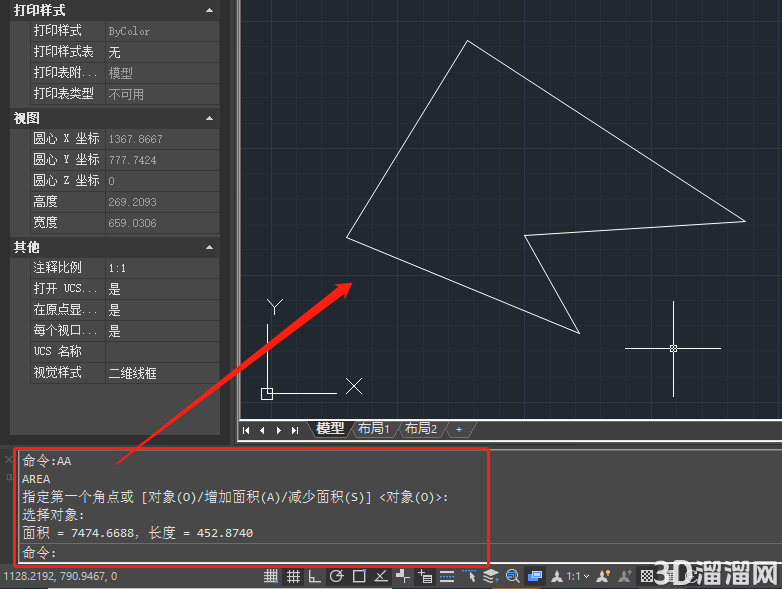
Task: Click the 宽度 value 659.0306
Action: tap(162, 222)
